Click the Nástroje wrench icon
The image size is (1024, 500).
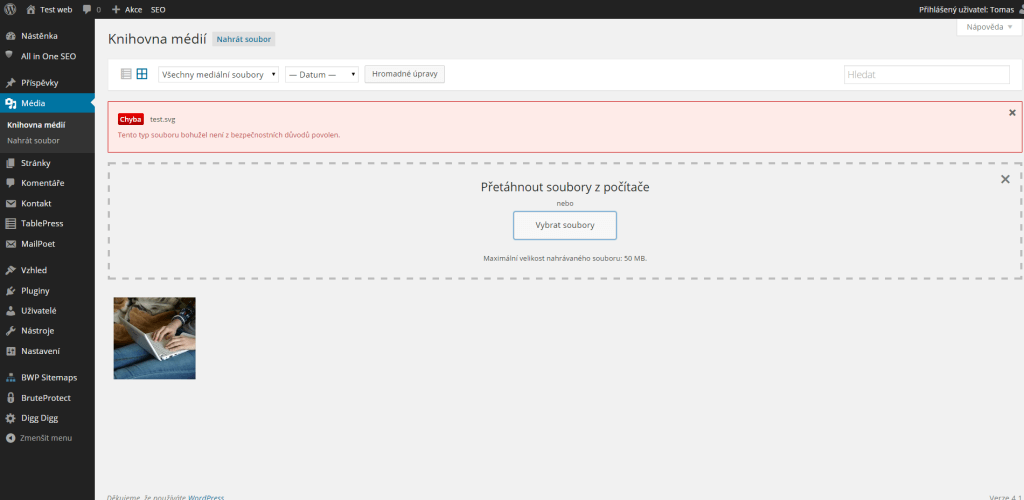[x=10, y=331]
